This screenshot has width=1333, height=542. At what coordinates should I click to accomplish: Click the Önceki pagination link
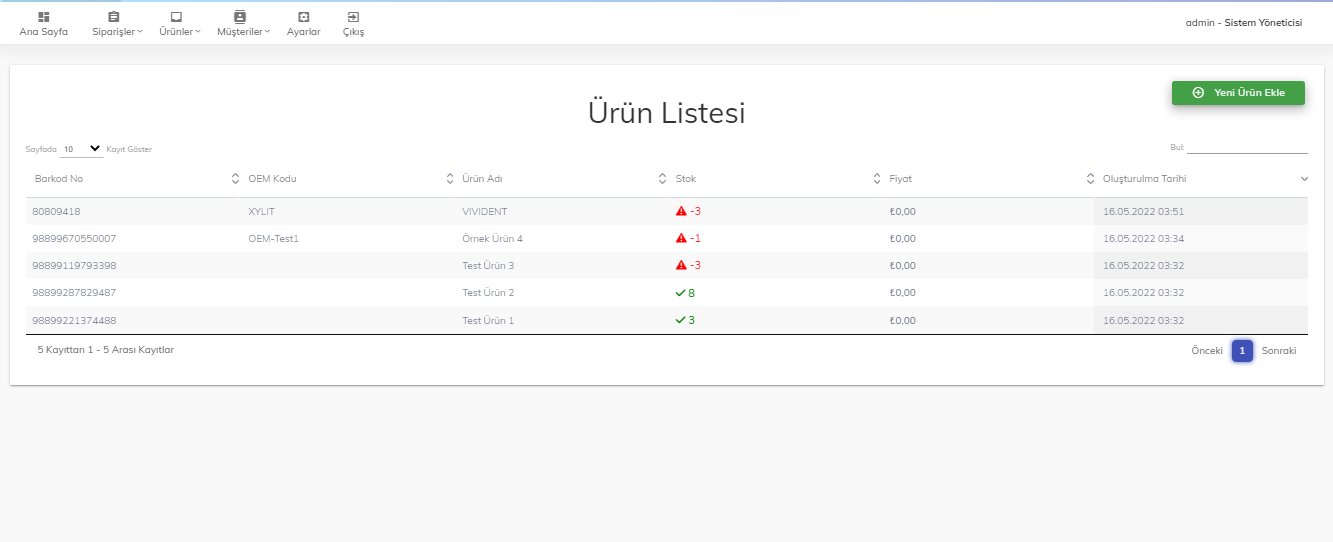1206,351
